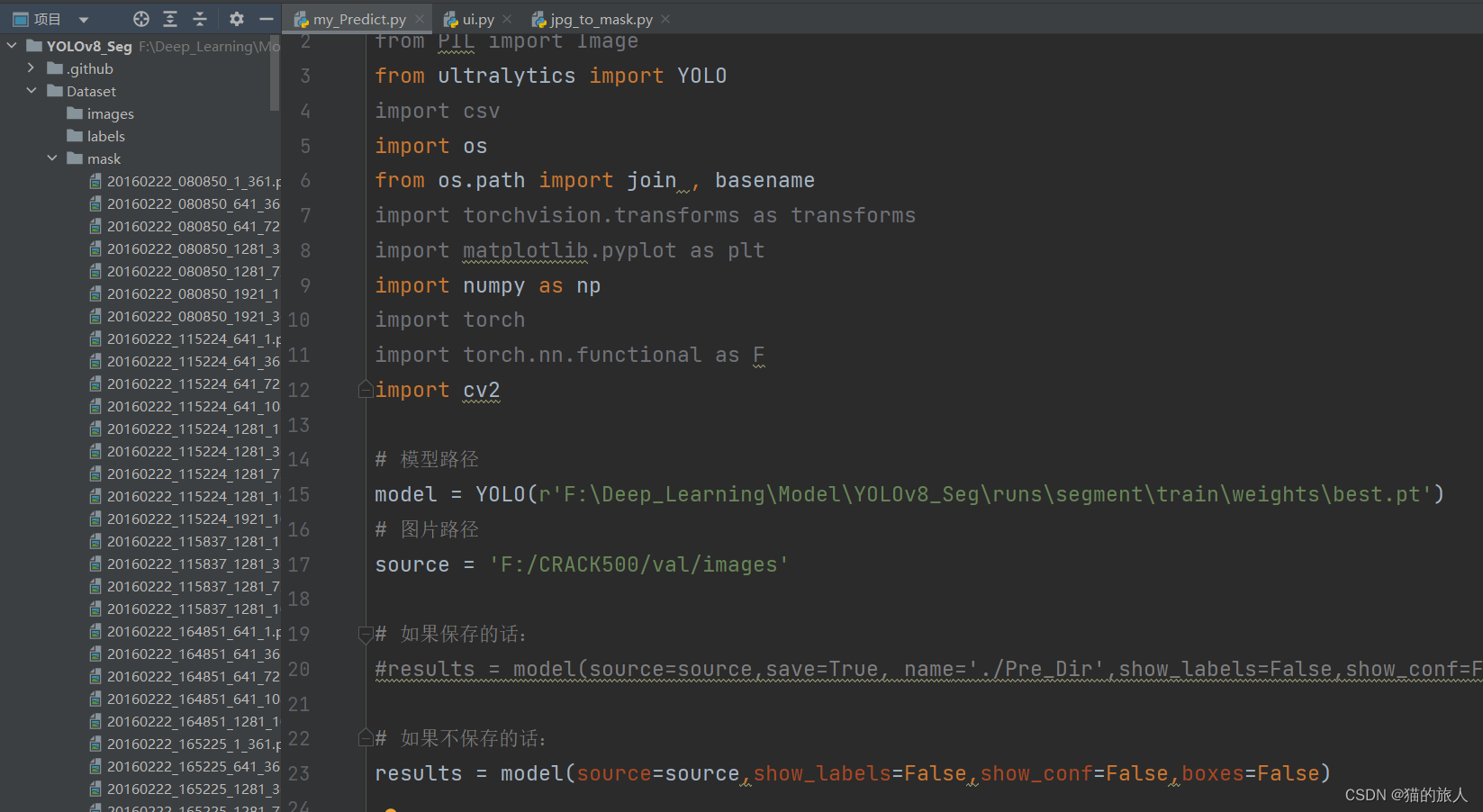
Task: Open project panel settings gear
Action: [237, 19]
